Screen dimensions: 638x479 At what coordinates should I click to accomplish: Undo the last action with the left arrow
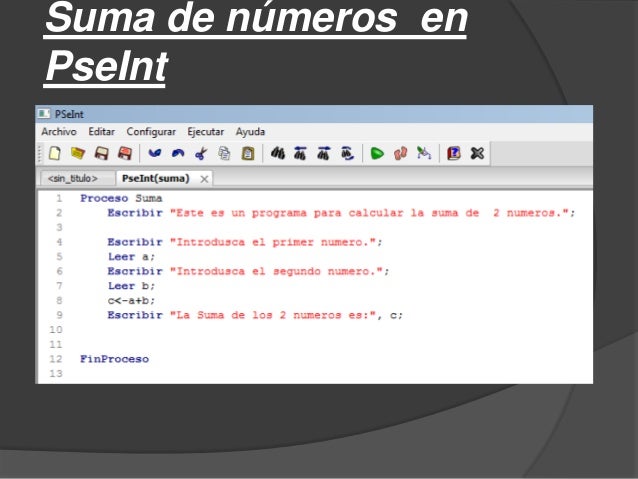pos(155,153)
